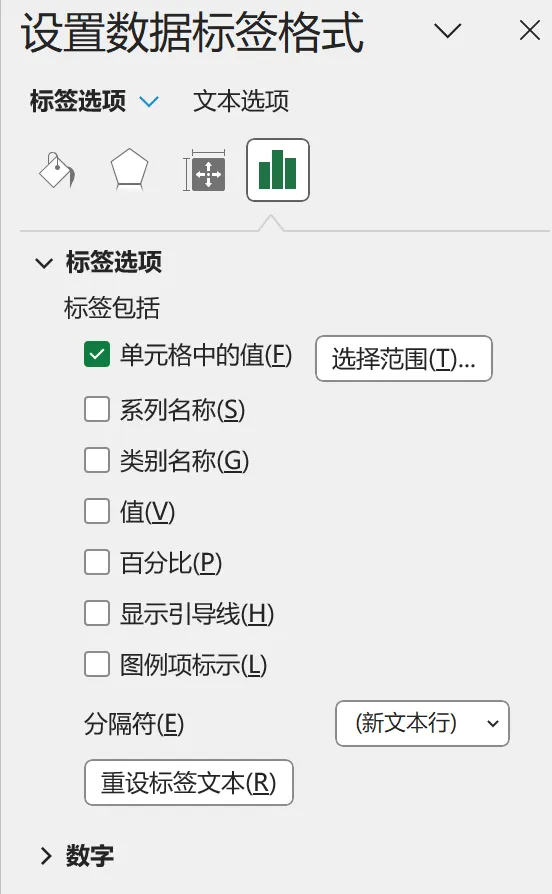Check the 显示引导线 option
Image resolution: width=552 pixels, height=894 pixels.
[x=97, y=613]
